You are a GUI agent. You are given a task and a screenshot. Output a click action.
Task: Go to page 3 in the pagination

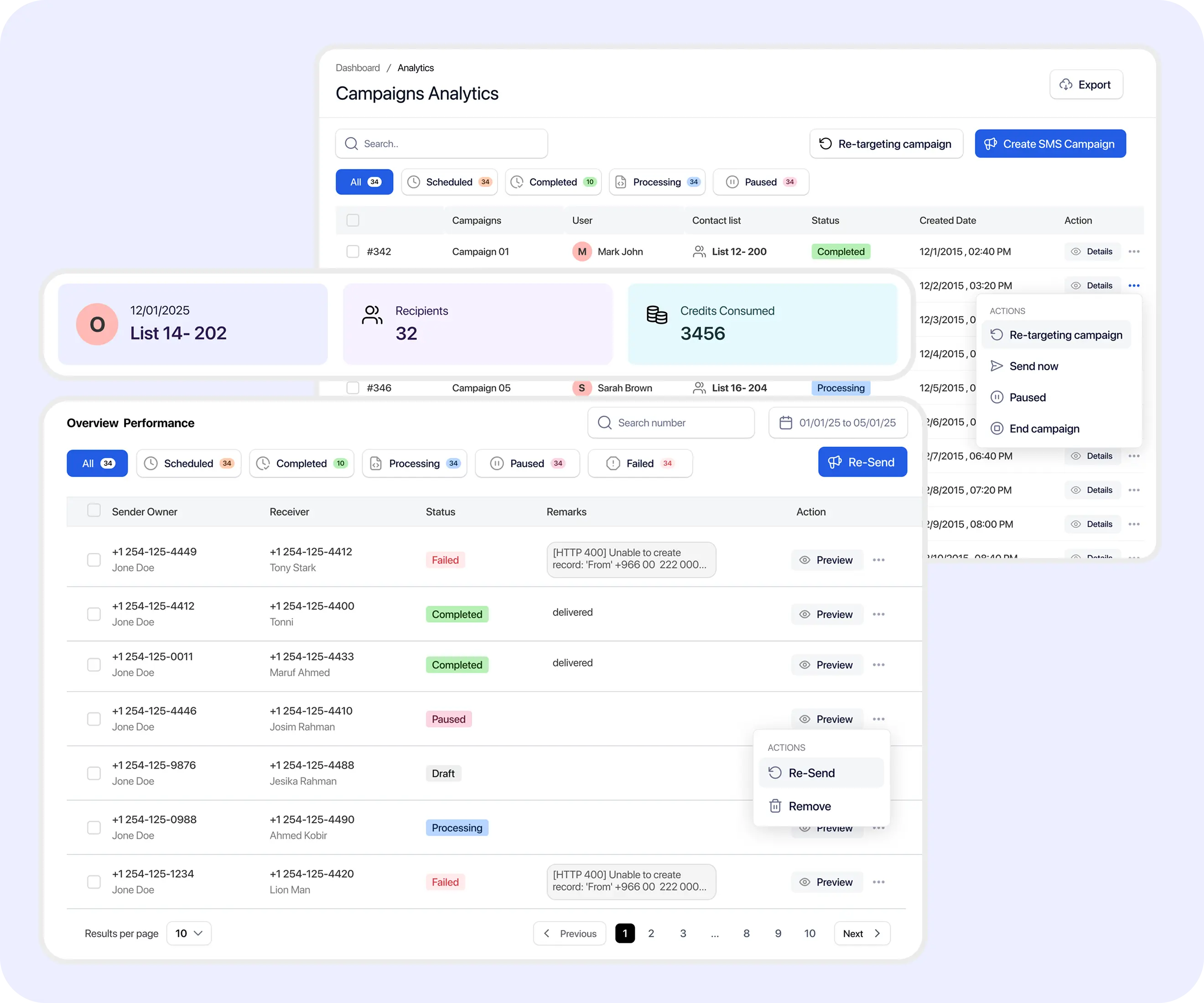683,934
